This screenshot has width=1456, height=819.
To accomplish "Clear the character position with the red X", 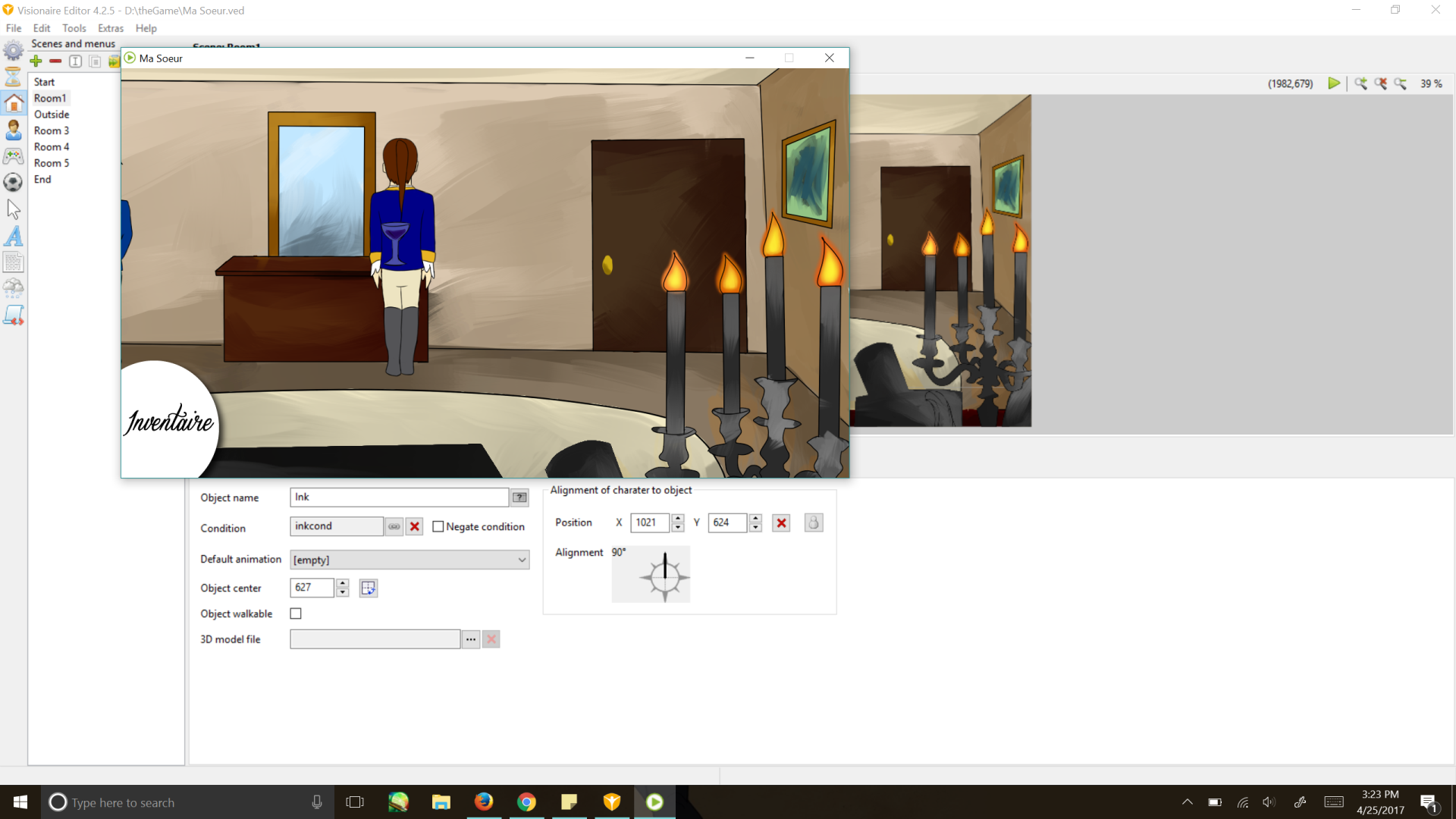I will tap(781, 522).
